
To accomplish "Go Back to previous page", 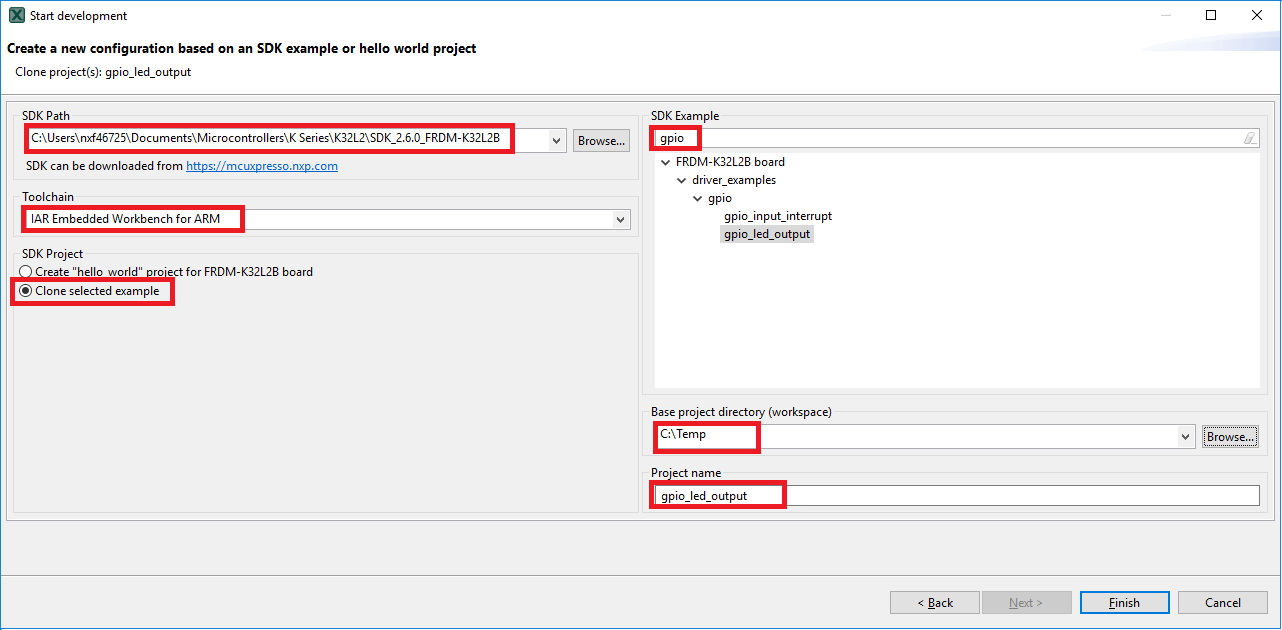I will click(x=935, y=603).
